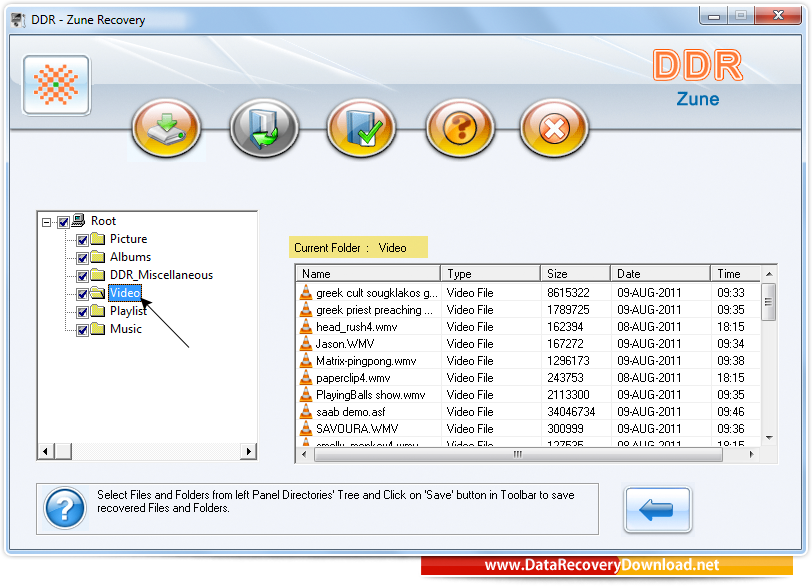The width and height of the screenshot is (812, 586).
Task: Select file greek priest preaching ...
Action: tap(374, 310)
